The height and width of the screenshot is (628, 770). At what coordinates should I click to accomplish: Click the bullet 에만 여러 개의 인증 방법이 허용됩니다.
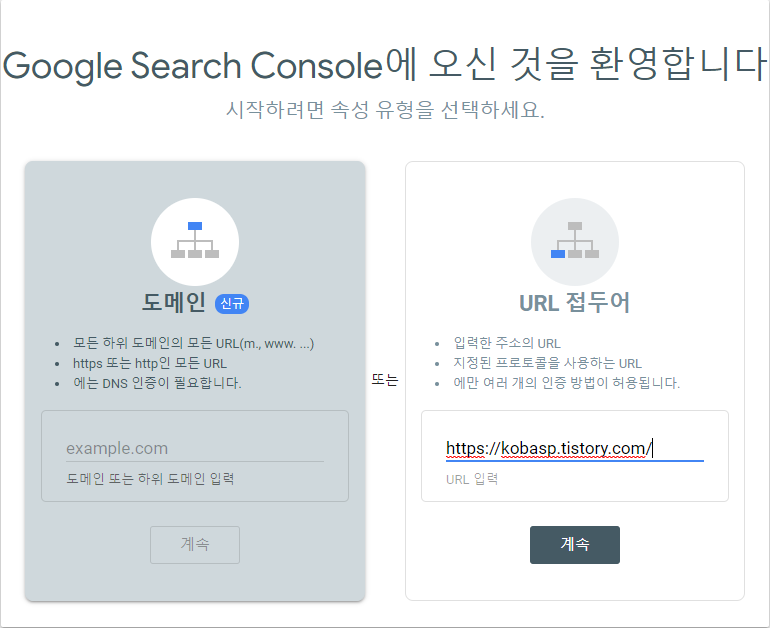point(567,383)
